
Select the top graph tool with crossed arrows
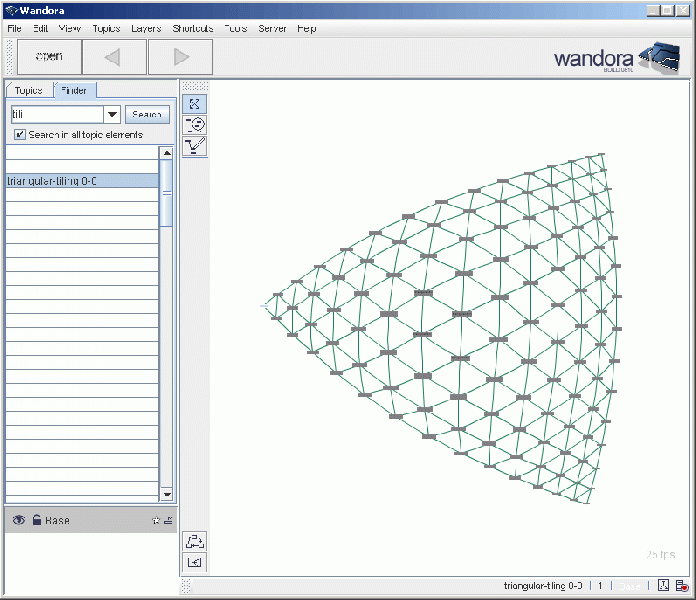click(195, 104)
